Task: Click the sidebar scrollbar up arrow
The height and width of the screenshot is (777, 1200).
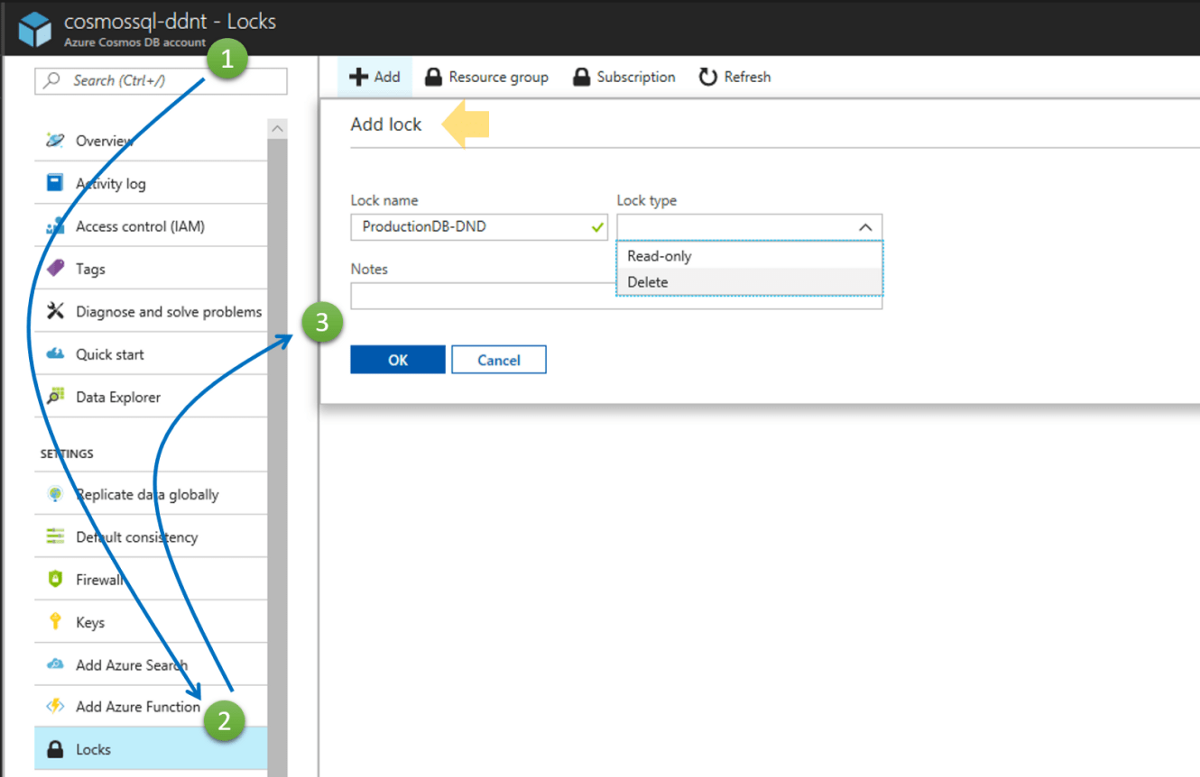Action: coord(277,127)
